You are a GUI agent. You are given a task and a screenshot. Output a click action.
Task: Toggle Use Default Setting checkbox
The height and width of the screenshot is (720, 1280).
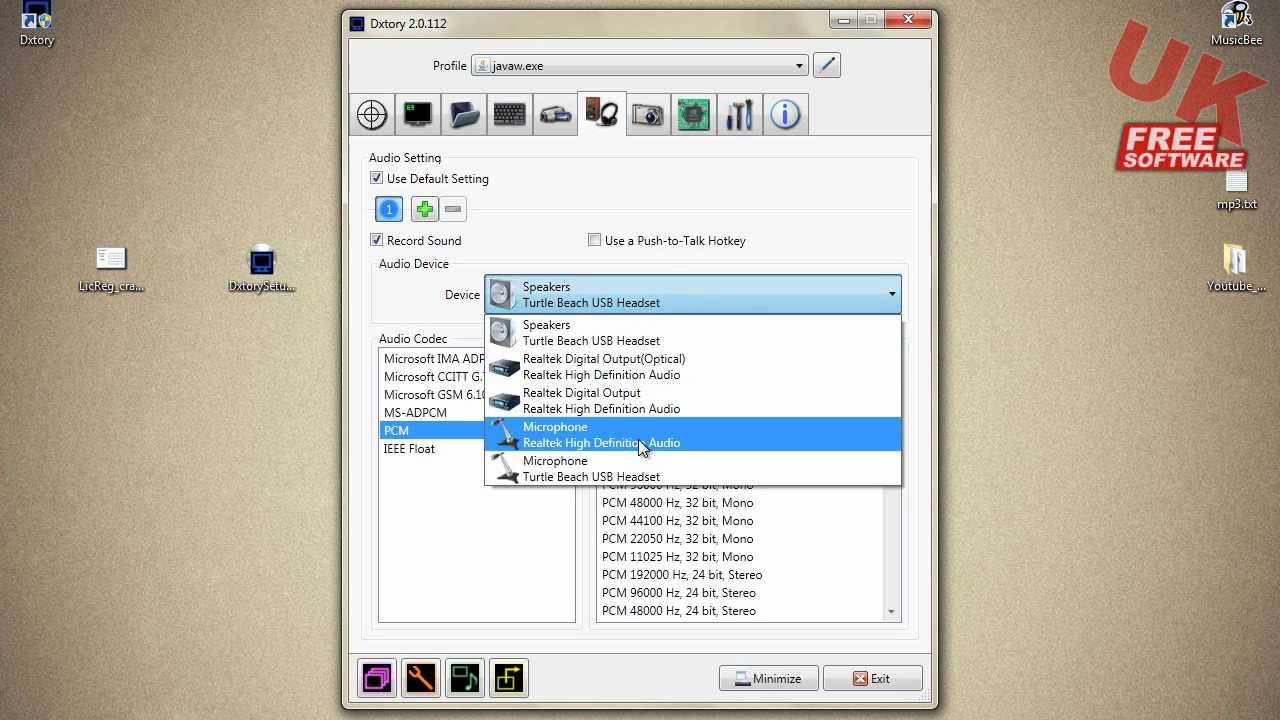tap(377, 178)
